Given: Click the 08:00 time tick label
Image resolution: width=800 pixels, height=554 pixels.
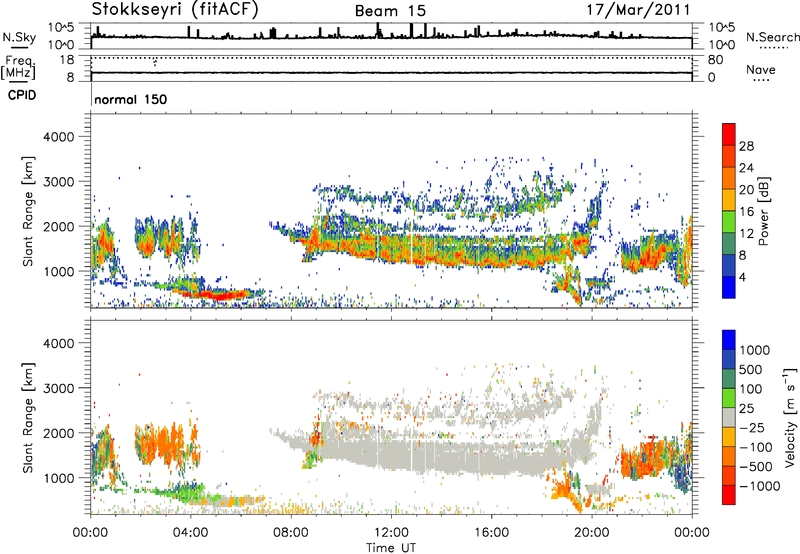Looking at the screenshot, I should 291,533.
